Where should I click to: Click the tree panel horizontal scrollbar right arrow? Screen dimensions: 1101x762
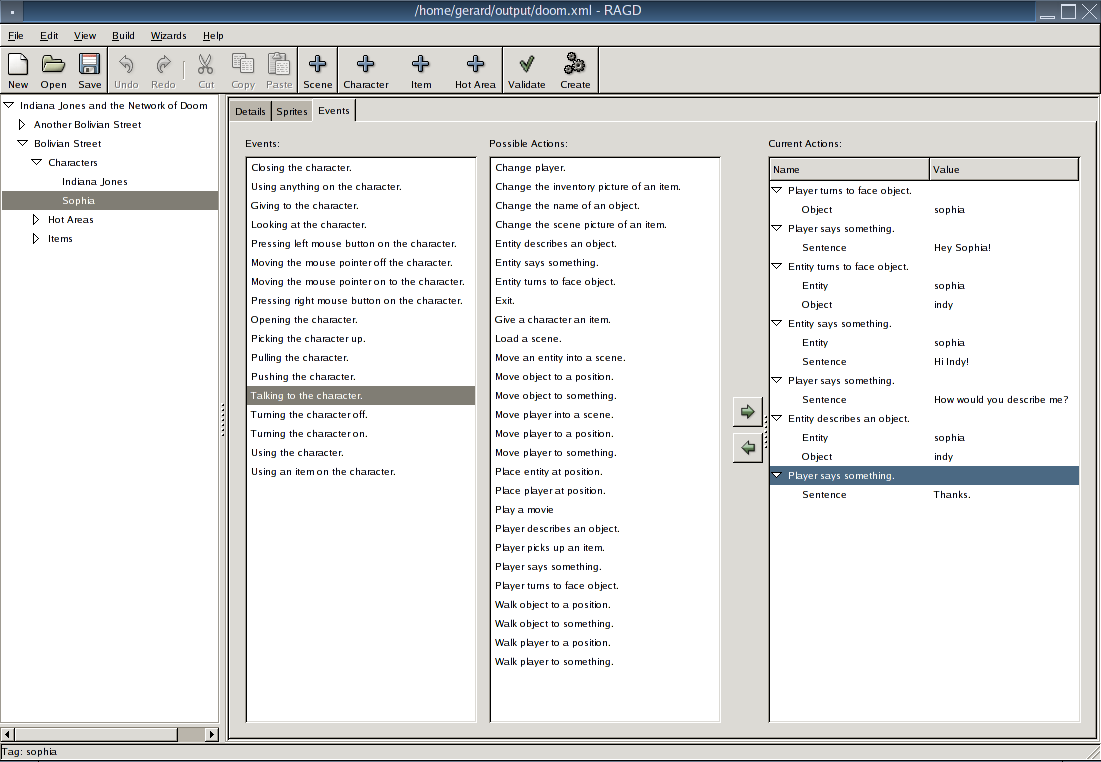211,734
